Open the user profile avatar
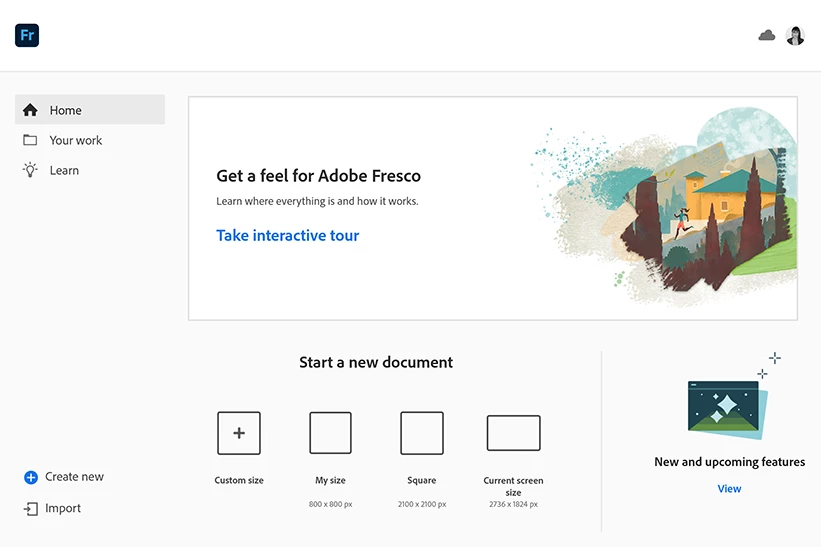Viewport: 821px width, 547px height. pyautogui.click(x=795, y=36)
